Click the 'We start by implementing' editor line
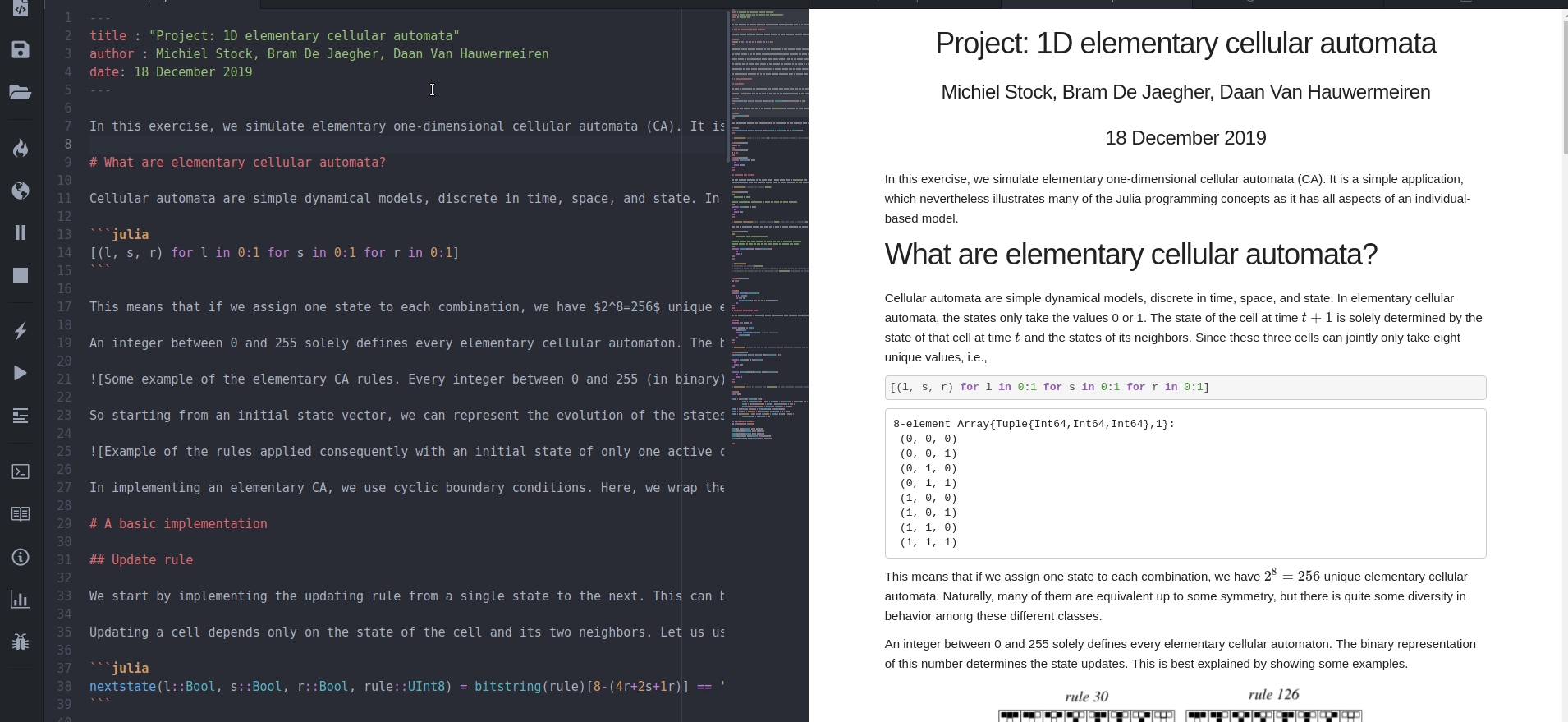This screenshot has width=1568, height=722. click(x=406, y=596)
